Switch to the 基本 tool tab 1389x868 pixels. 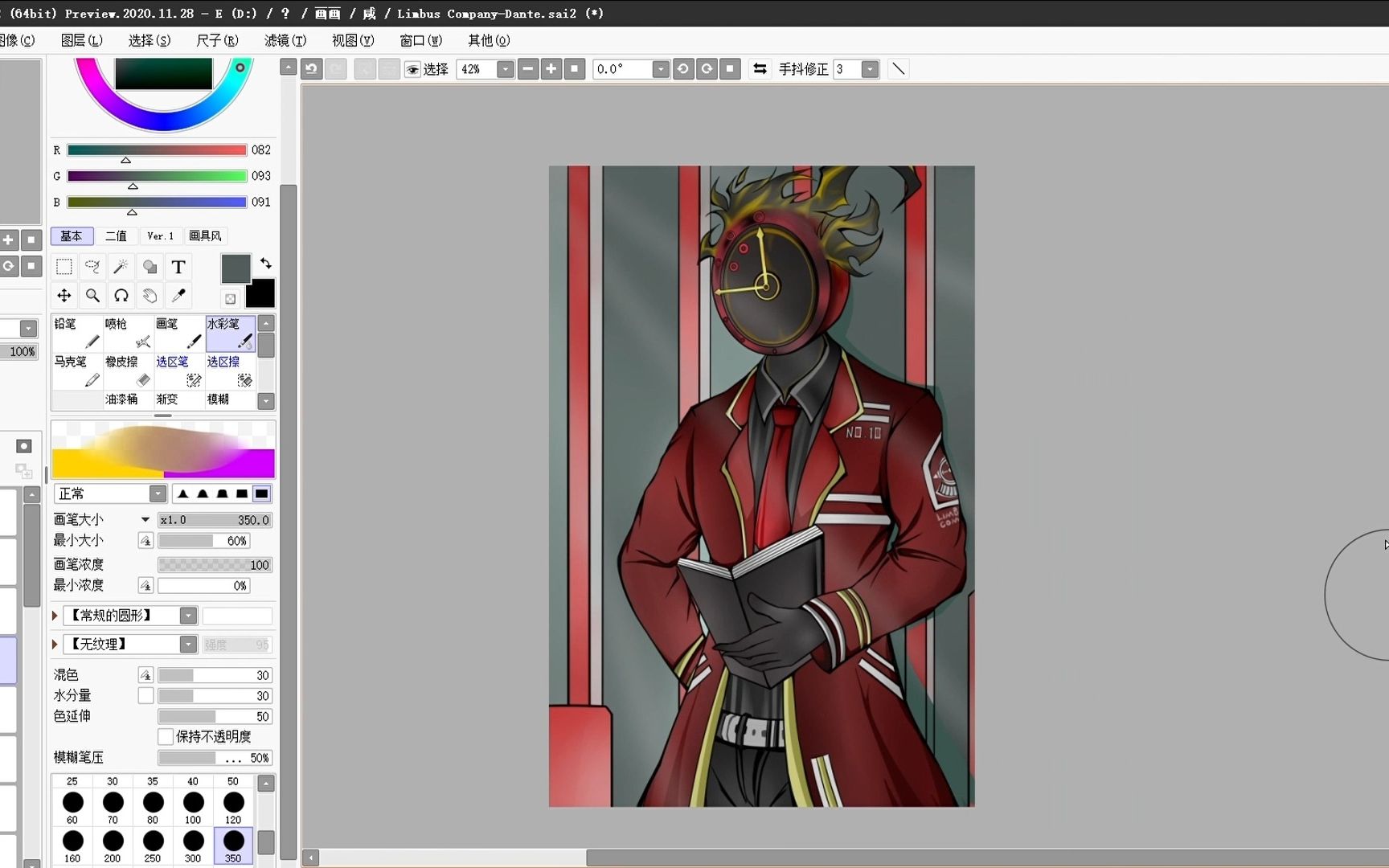click(72, 235)
